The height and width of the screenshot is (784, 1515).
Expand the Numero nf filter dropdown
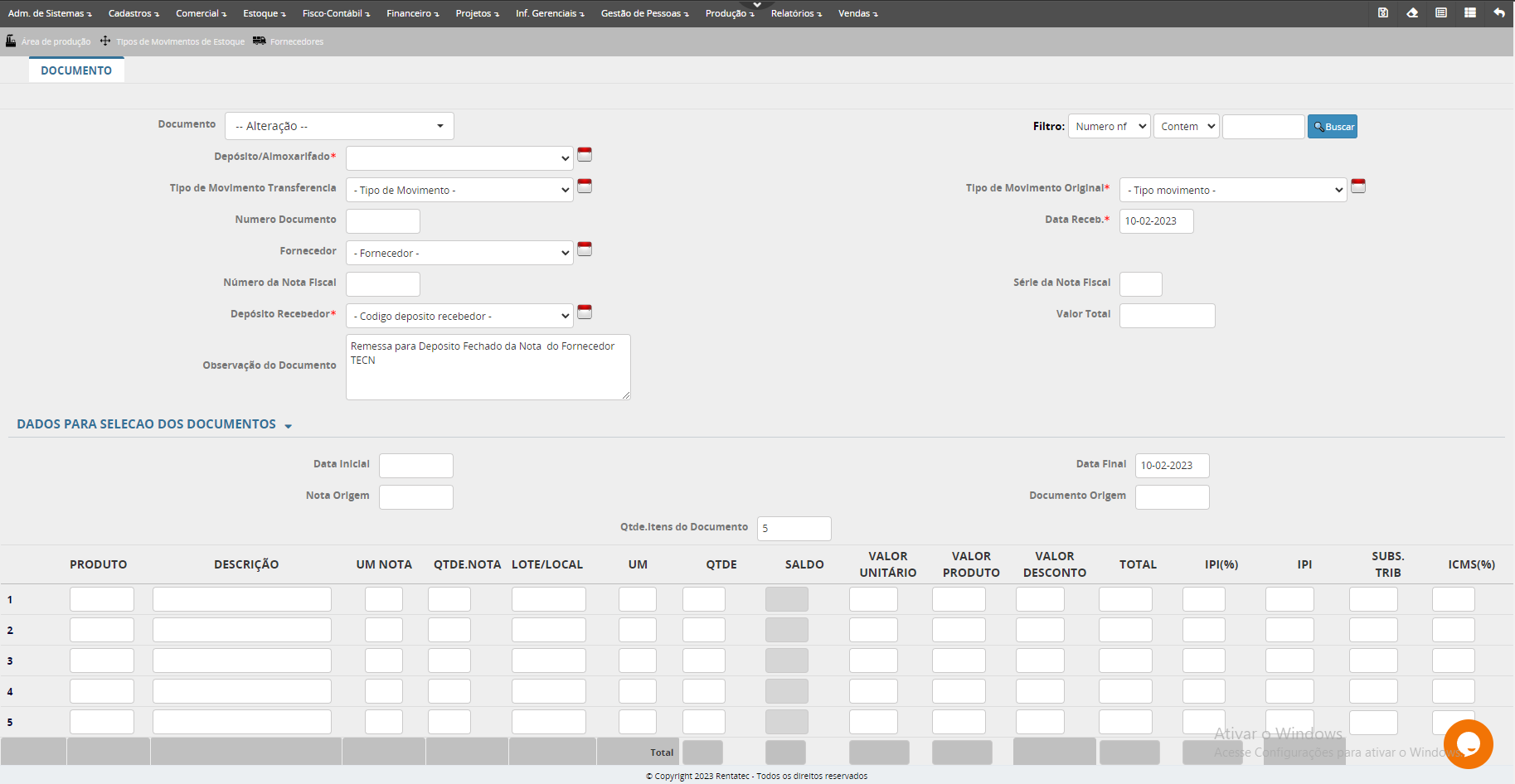click(x=1110, y=126)
